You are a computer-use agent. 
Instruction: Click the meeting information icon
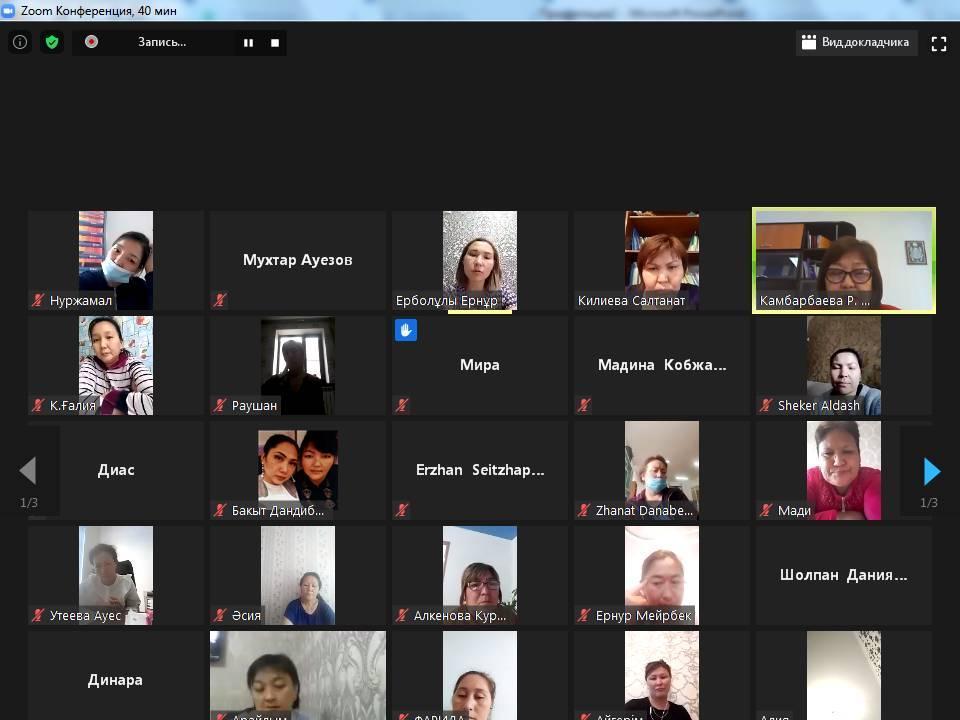(x=19, y=42)
